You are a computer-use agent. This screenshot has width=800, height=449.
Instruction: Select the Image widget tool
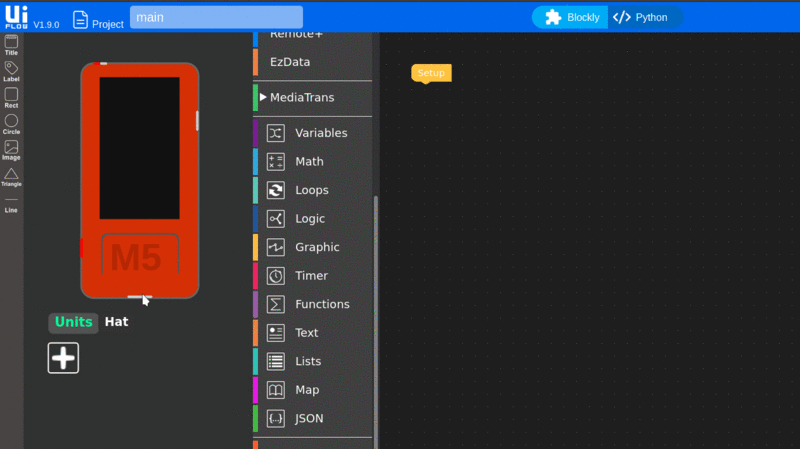pos(11,149)
